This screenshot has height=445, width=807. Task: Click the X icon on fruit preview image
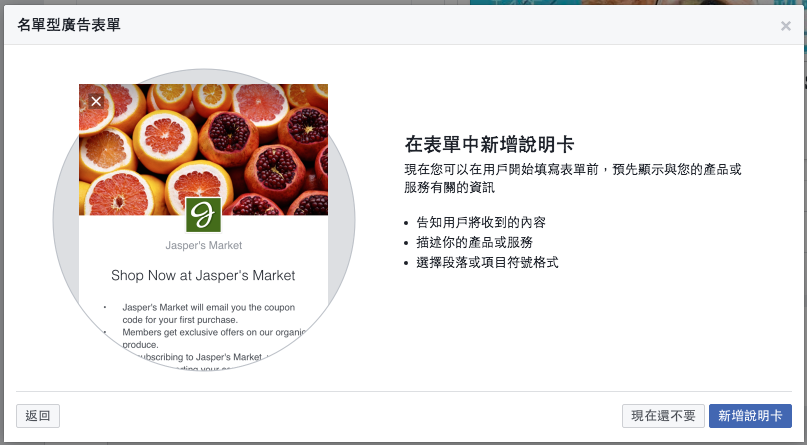point(96,101)
